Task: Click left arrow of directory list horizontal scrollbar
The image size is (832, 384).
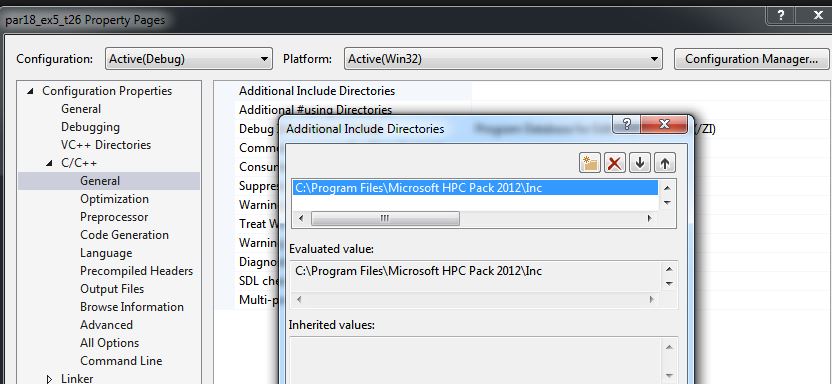Action: [x=301, y=219]
